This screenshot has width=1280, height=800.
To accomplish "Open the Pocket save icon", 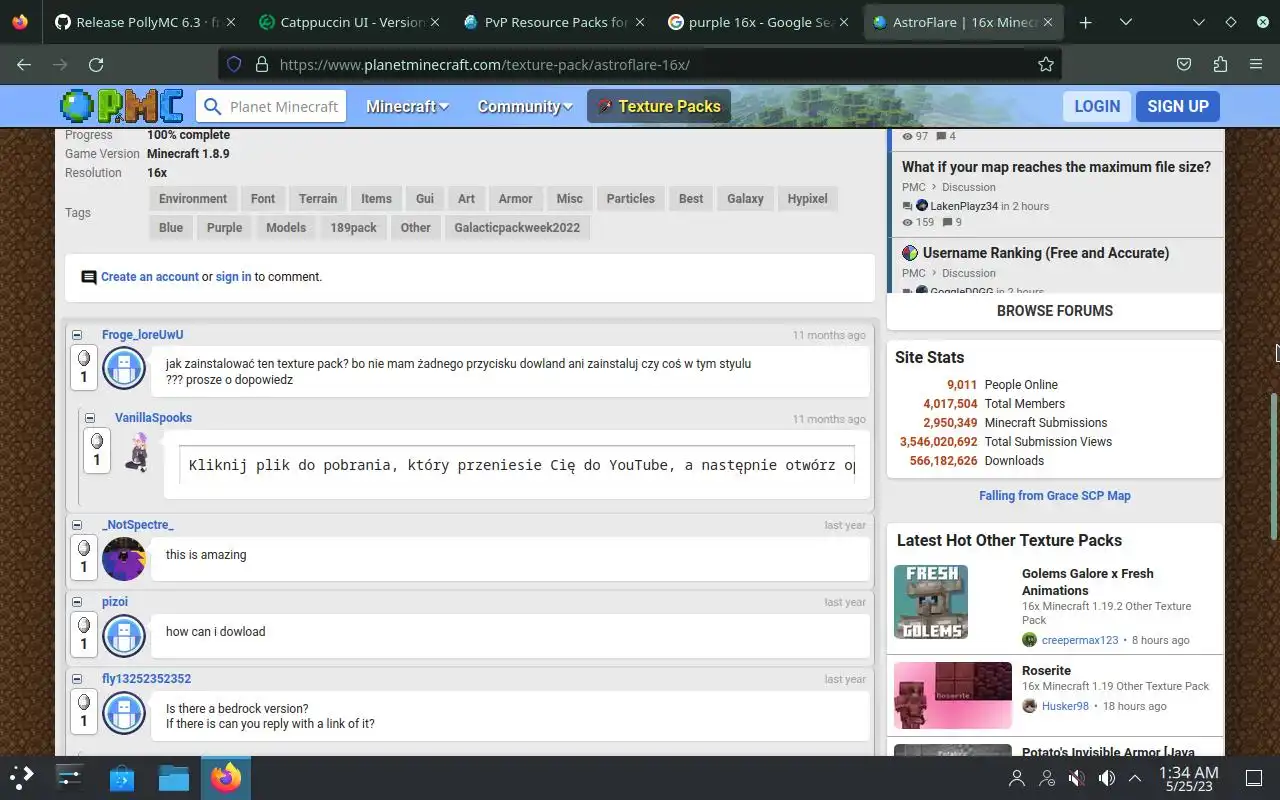I will pos(1184,64).
